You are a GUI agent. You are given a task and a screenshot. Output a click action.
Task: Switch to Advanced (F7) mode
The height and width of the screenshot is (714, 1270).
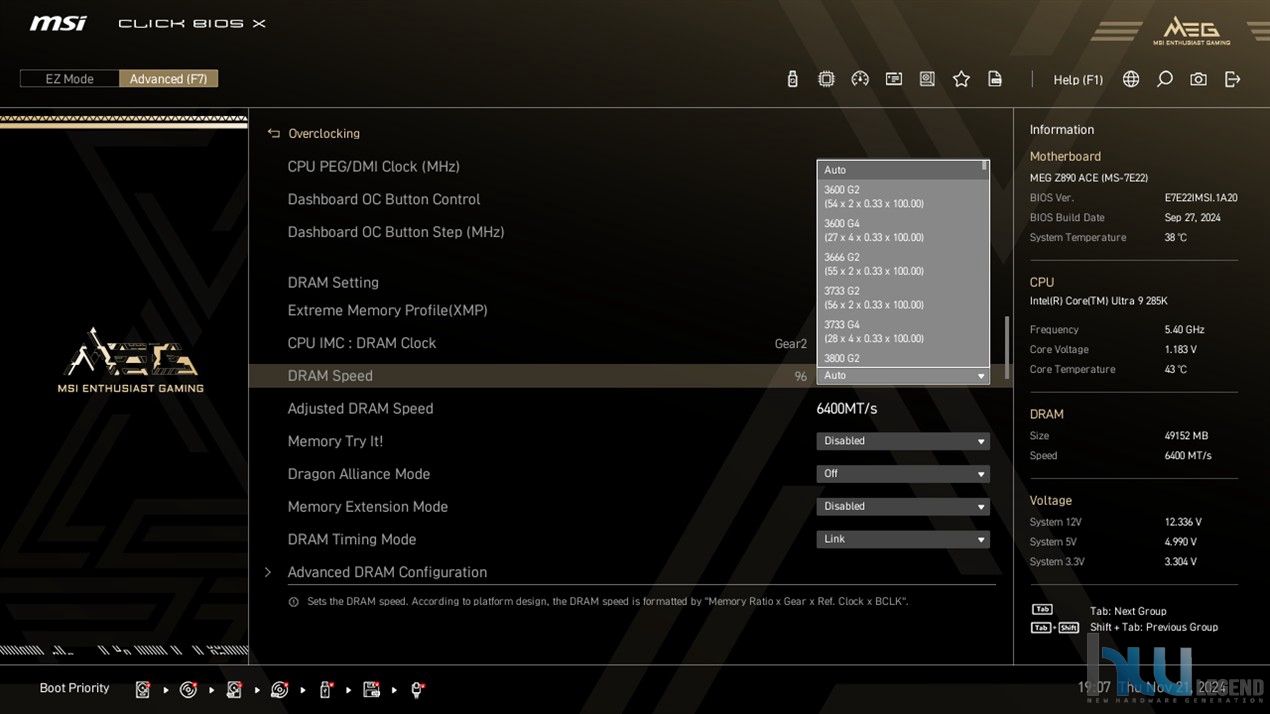pos(168,79)
